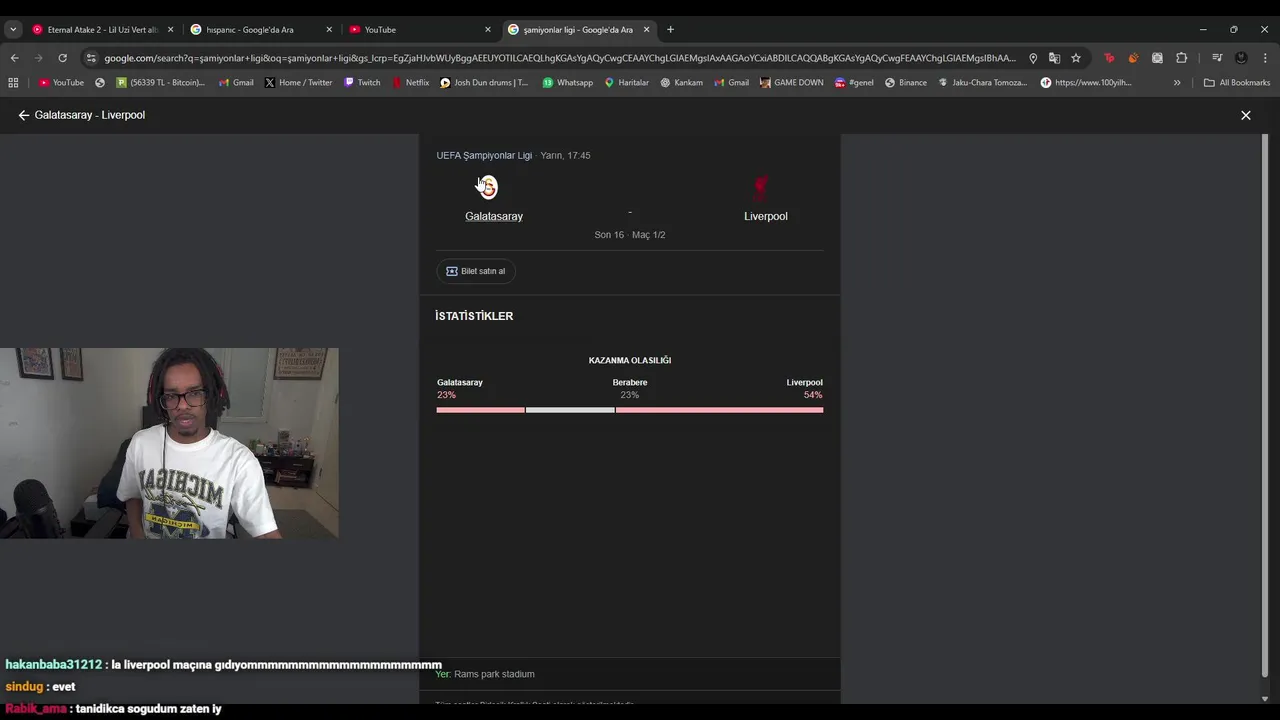Open the #genel bookmark
Screen dimensions: 1280x720
pos(854,83)
